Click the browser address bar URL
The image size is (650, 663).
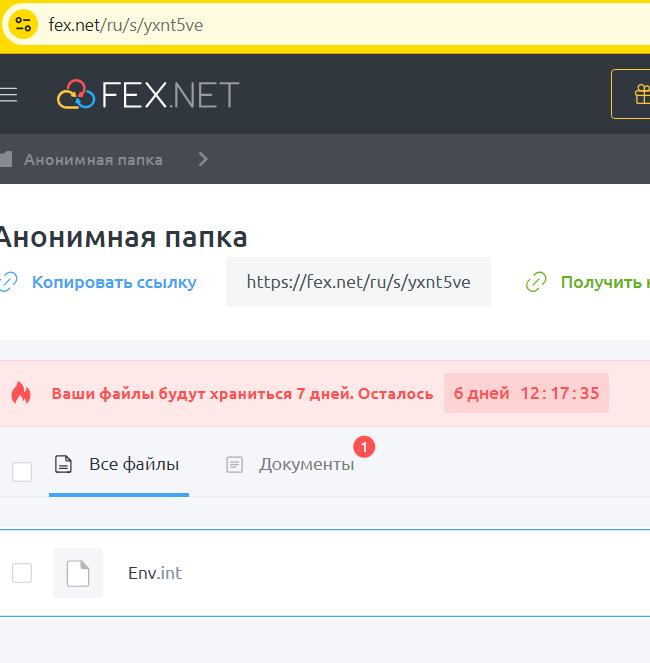(126, 25)
